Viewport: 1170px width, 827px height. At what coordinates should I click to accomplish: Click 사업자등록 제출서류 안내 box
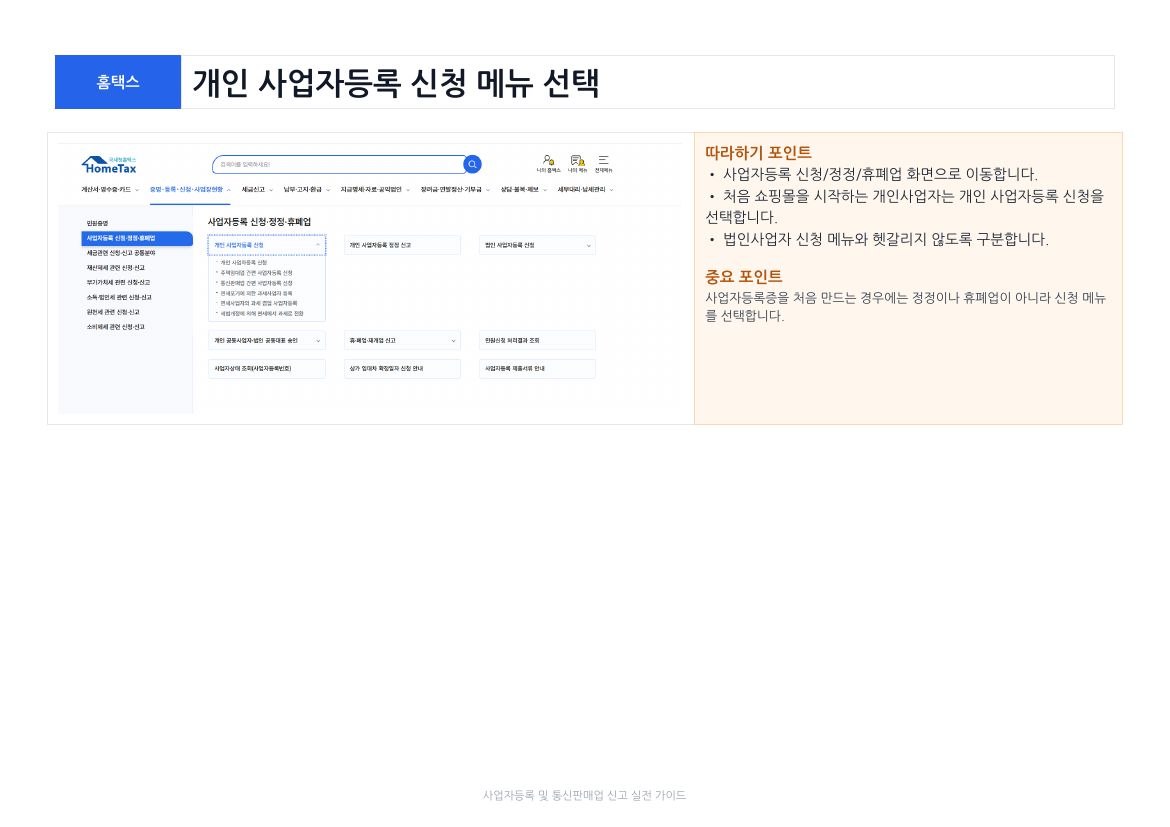tap(537, 369)
